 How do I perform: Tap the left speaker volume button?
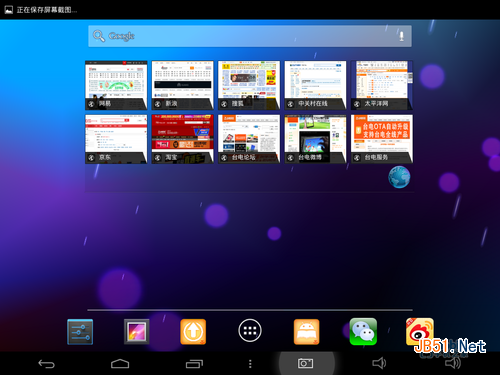point(379,363)
